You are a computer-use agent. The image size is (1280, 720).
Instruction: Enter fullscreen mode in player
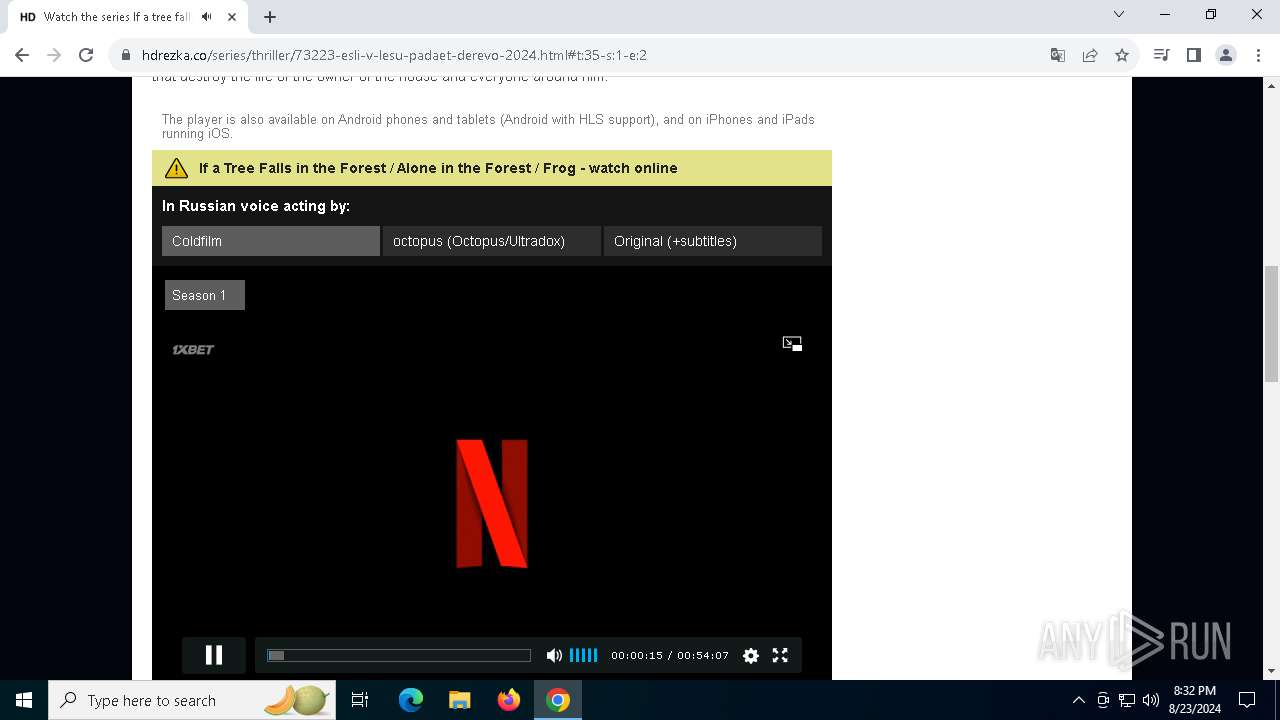780,656
